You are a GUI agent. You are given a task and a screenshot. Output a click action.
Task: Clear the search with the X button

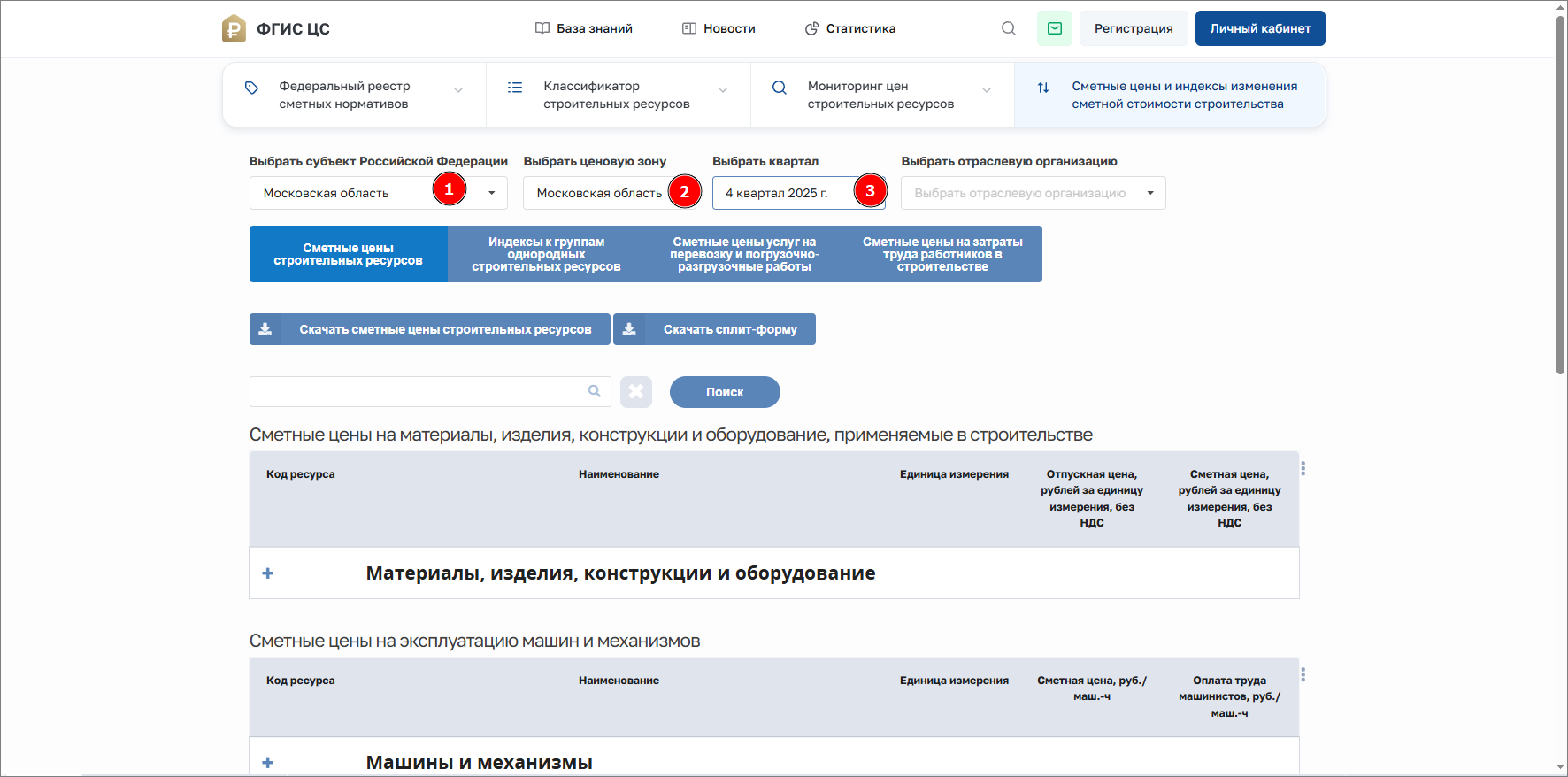coord(636,392)
